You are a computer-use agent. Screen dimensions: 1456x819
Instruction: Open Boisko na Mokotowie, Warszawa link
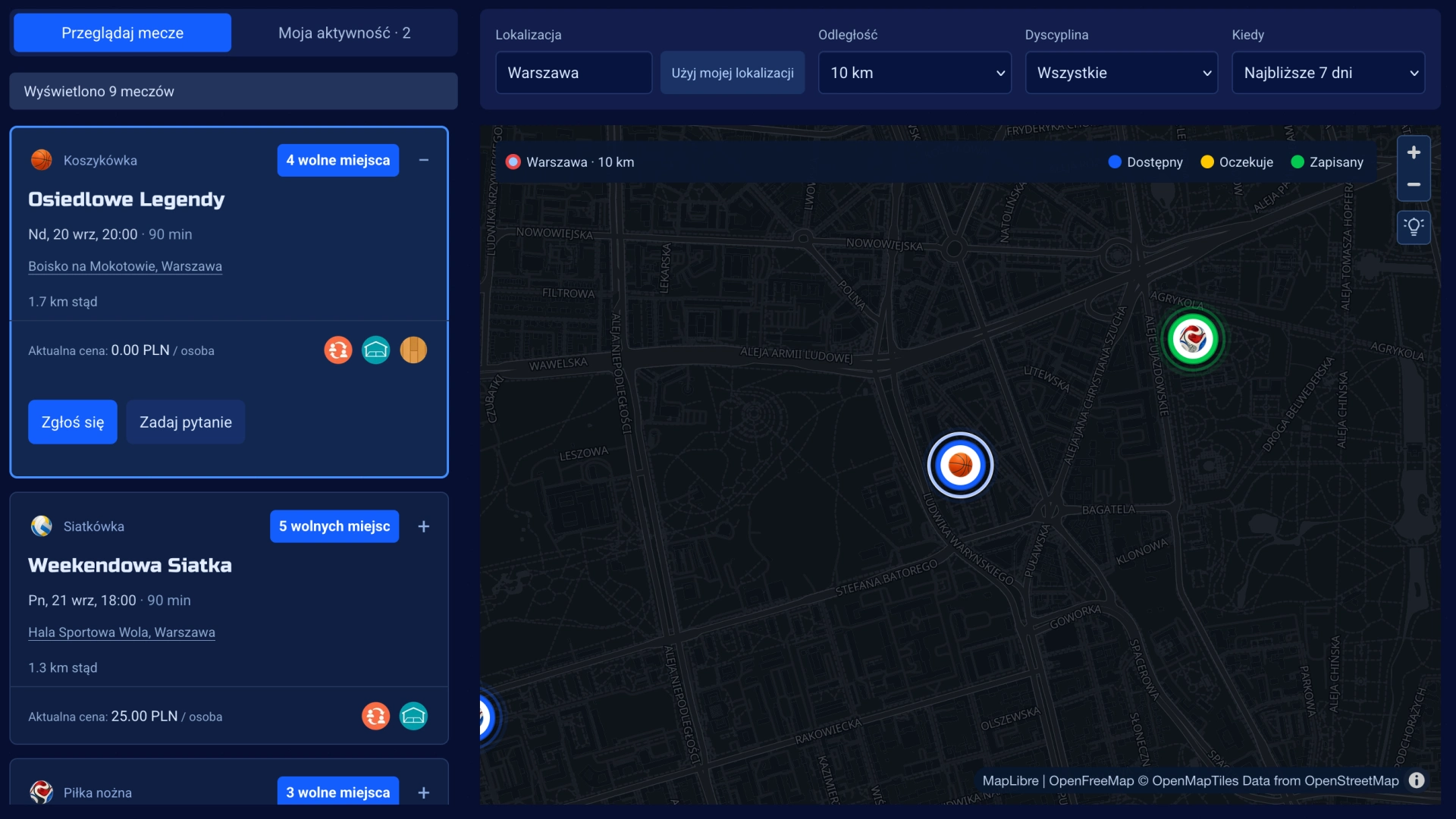pyautogui.click(x=125, y=266)
